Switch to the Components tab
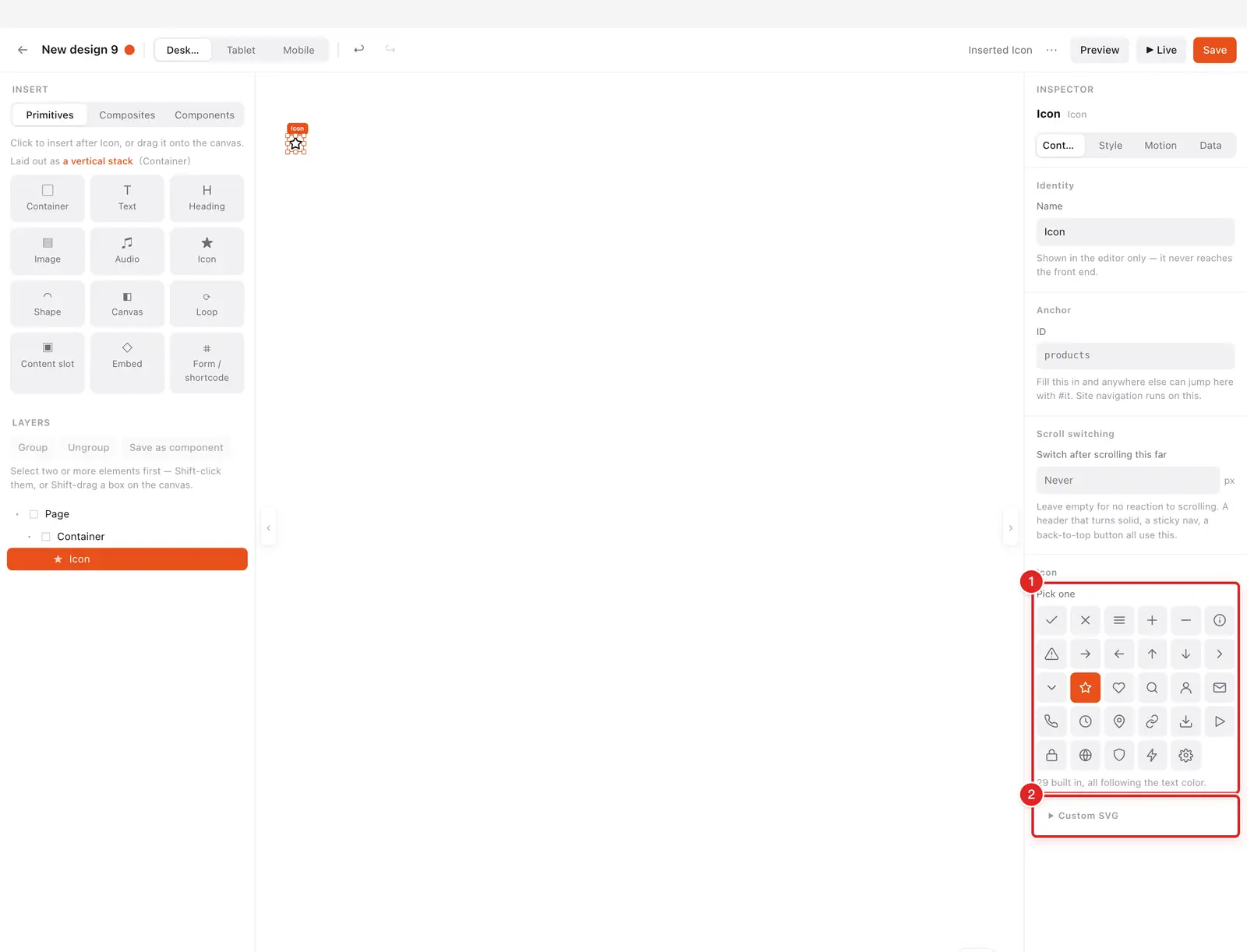 coord(204,115)
